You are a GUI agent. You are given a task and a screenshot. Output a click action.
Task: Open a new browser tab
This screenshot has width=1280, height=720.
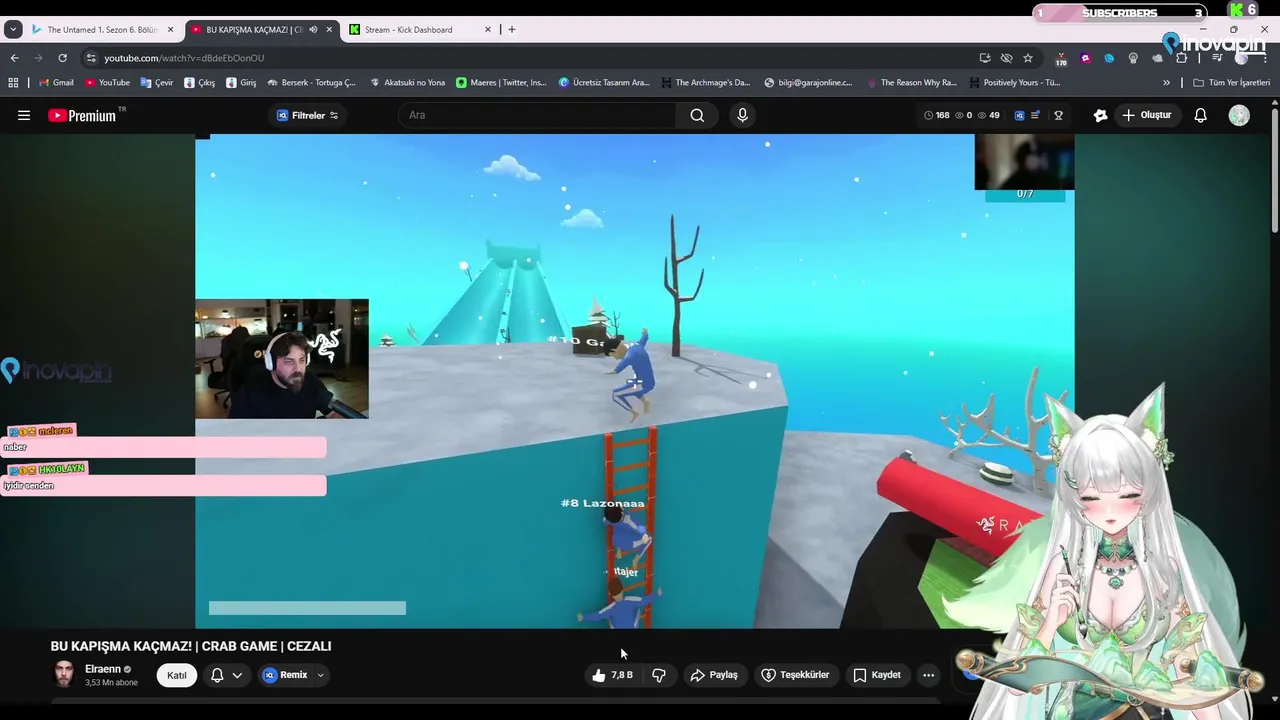(x=512, y=30)
